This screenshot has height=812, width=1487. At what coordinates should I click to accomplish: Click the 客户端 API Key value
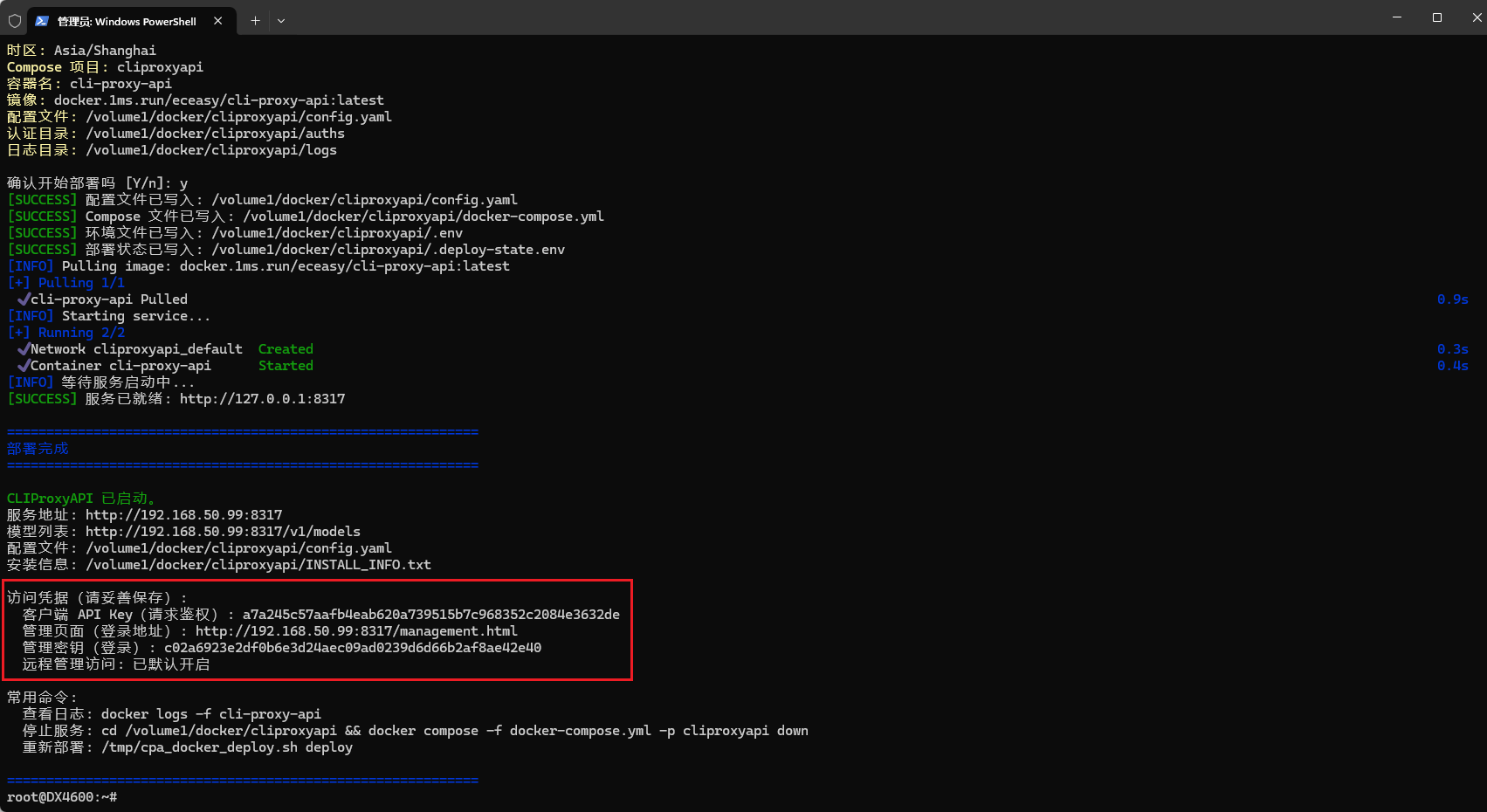point(430,615)
